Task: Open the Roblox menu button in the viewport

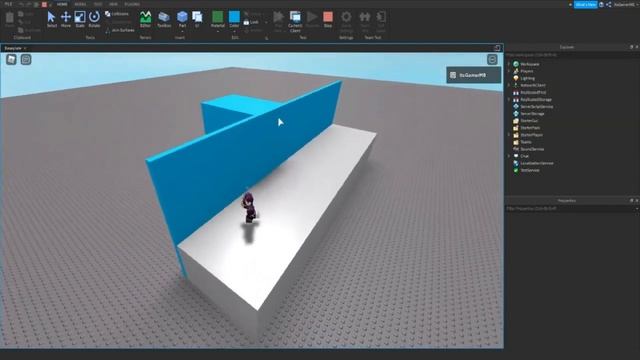Action: coord(11,60)
